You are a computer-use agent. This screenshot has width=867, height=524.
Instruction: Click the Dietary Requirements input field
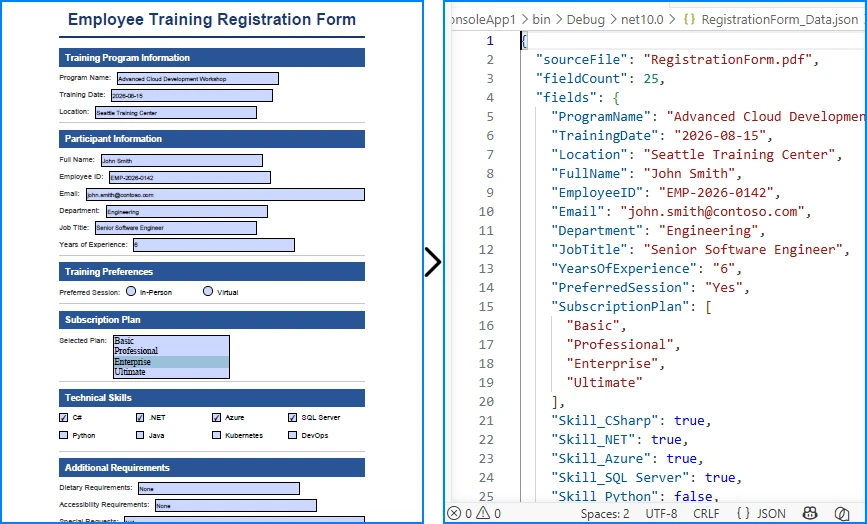(x=219, y=489)
